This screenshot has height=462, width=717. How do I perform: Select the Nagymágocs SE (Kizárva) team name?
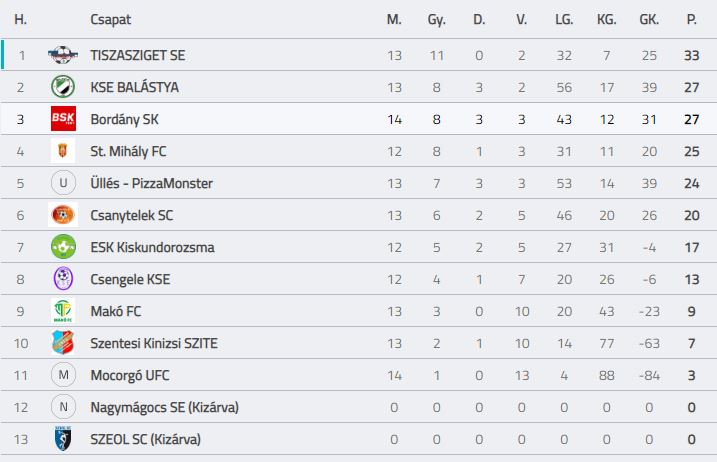(165, 408)
